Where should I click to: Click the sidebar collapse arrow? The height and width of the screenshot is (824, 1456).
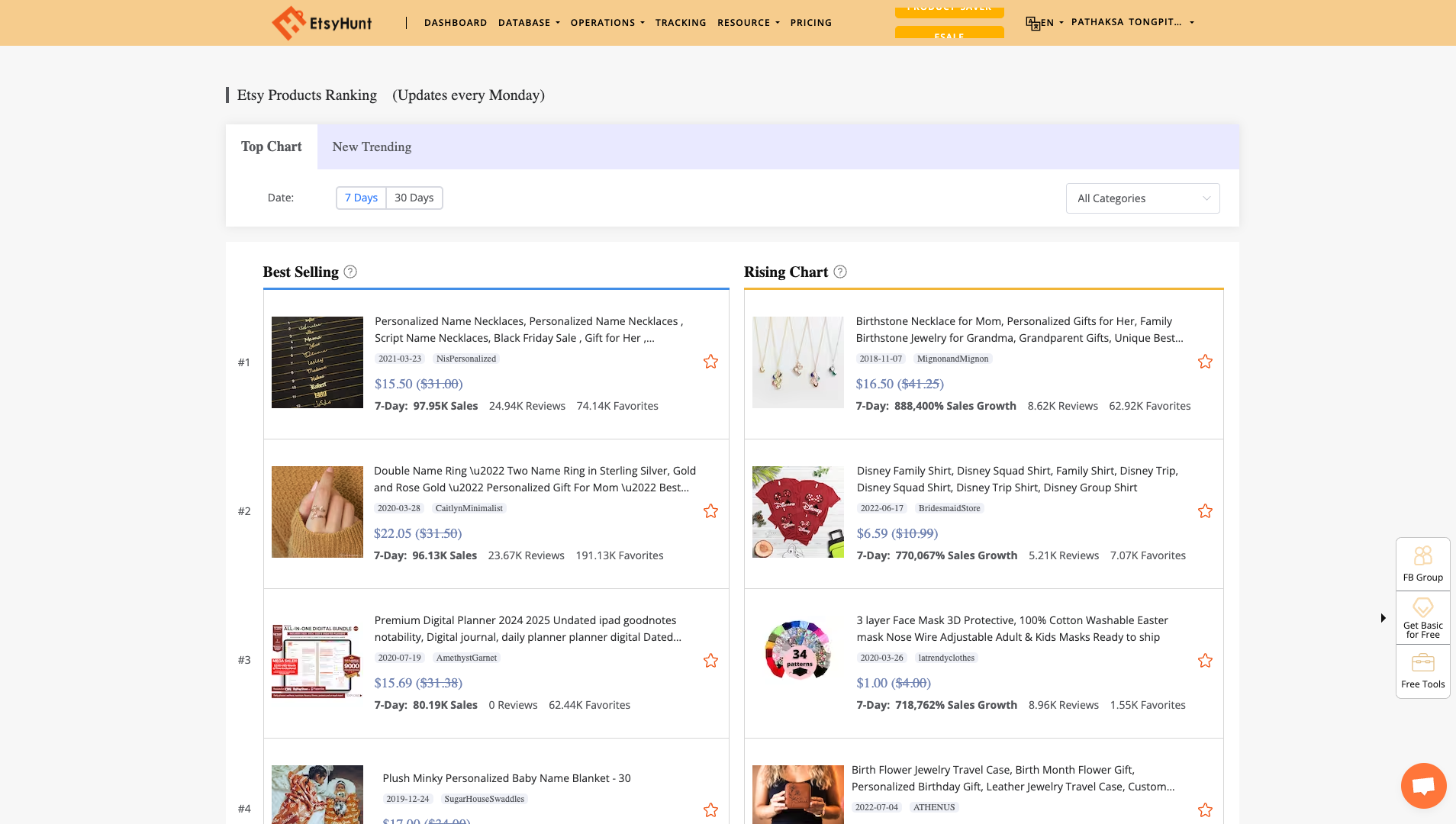click(1384, 618)
